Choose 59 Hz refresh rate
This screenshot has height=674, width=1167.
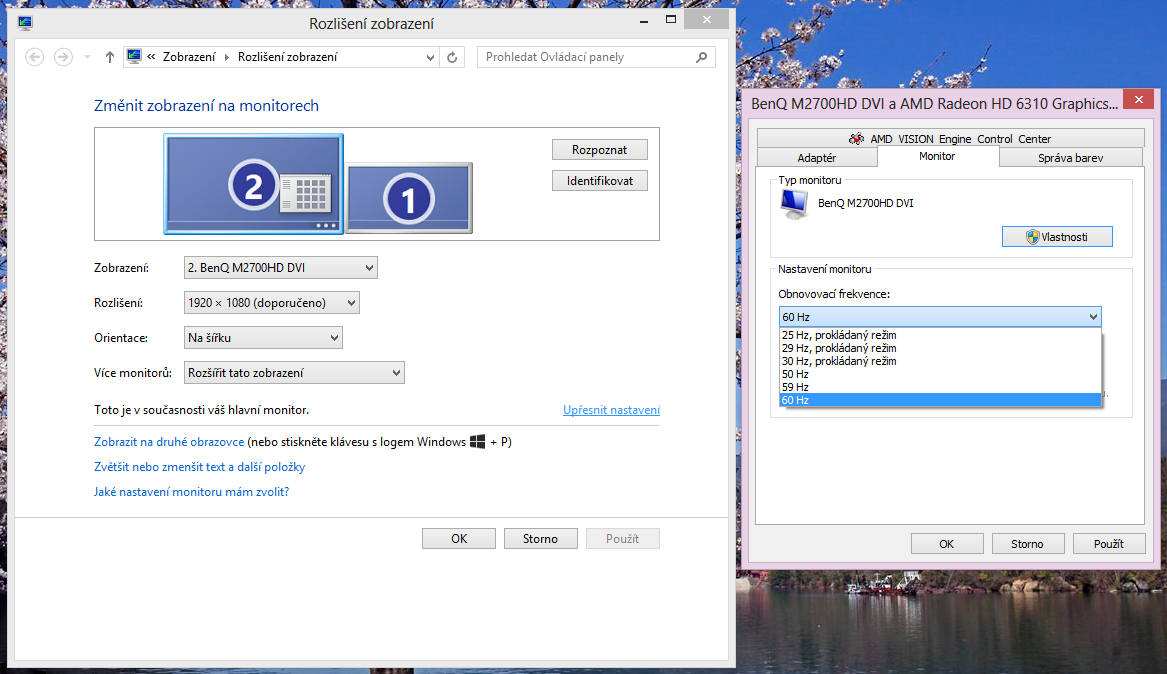pos(940,387)
